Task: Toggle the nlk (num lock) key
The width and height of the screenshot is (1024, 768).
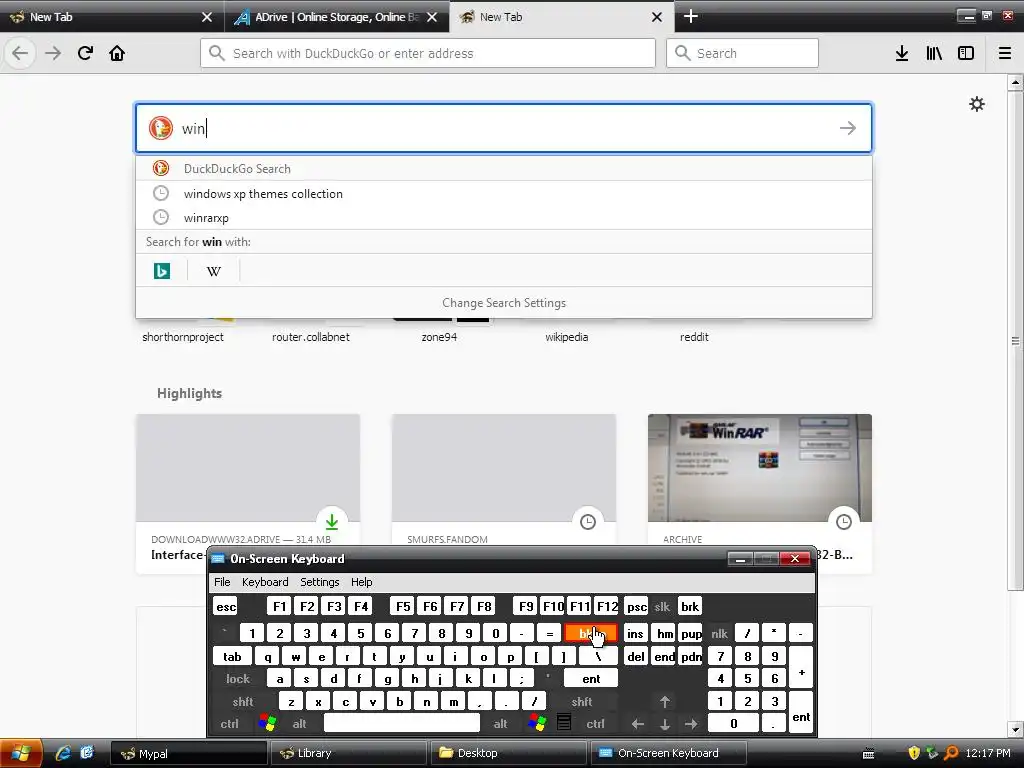Action: click(719, 633)
